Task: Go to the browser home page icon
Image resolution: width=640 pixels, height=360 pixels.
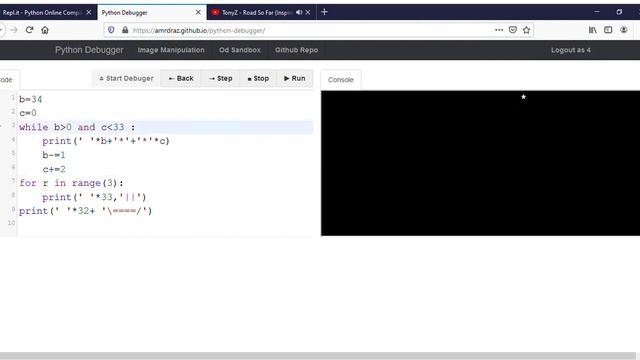Action: pos(45,30)
